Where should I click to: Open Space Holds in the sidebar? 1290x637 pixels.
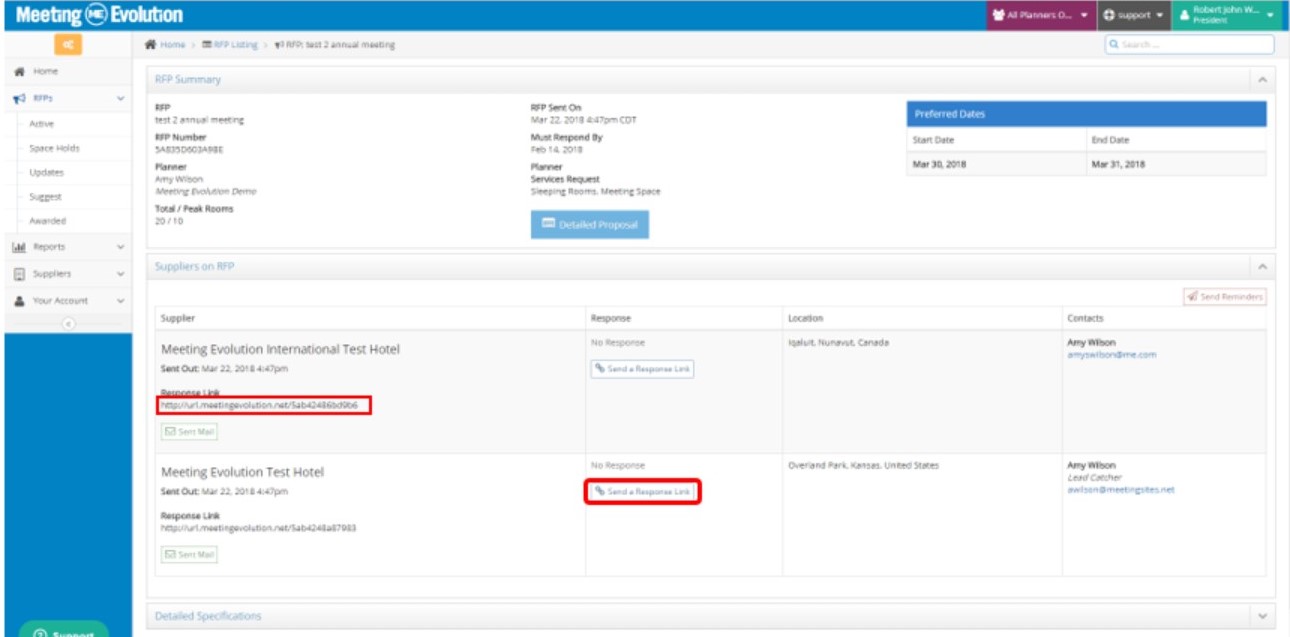pos(54,148)
